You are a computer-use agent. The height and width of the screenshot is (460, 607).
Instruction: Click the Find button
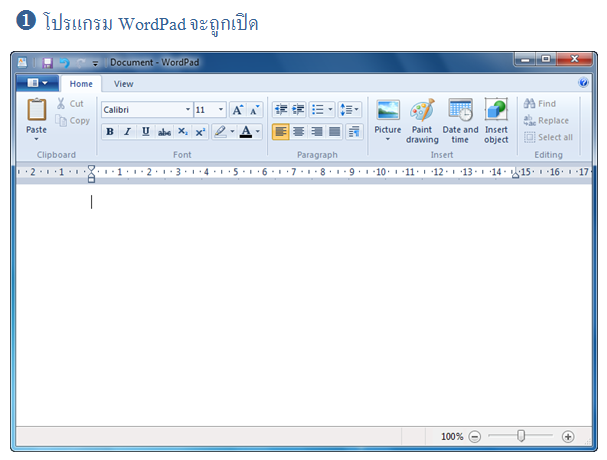(540, 103)
